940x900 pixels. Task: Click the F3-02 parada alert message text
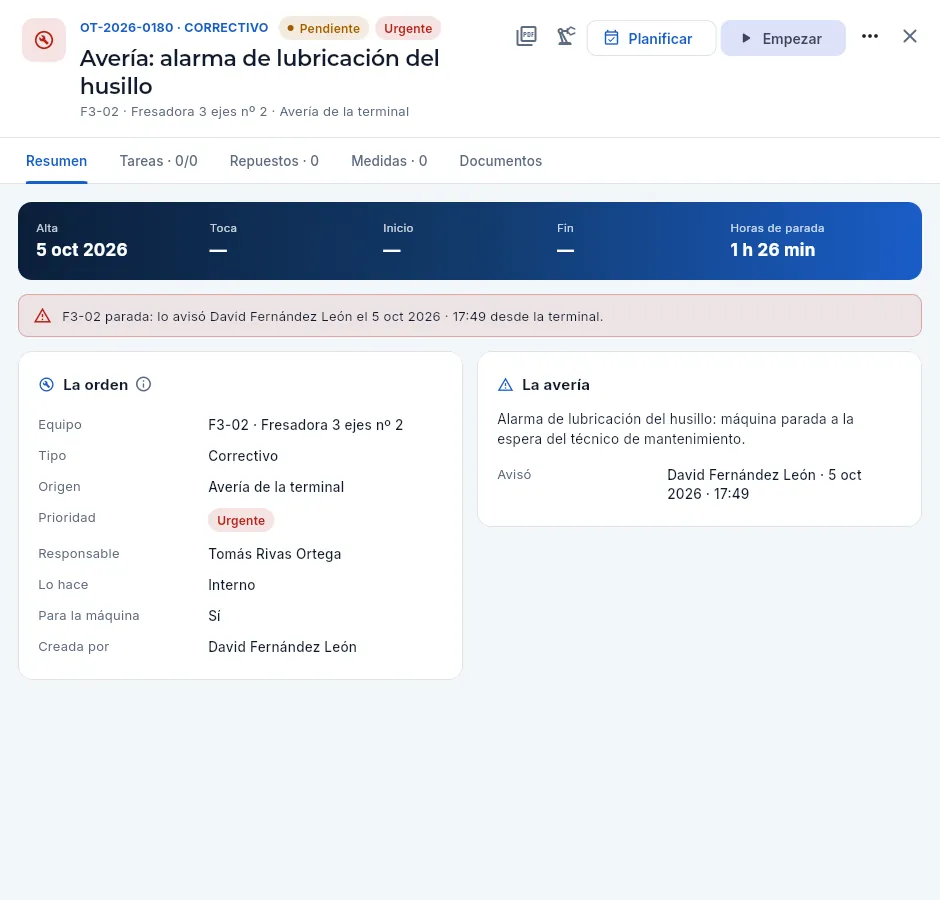pyautogui.click(x=333, y=317)
